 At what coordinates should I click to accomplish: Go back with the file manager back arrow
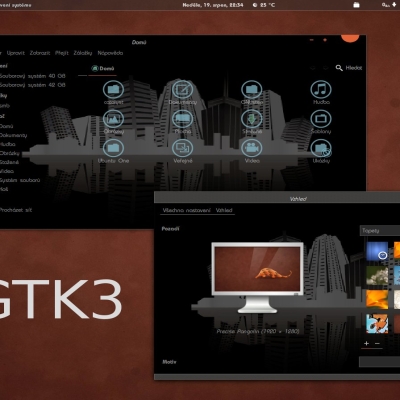coord(312,68)
